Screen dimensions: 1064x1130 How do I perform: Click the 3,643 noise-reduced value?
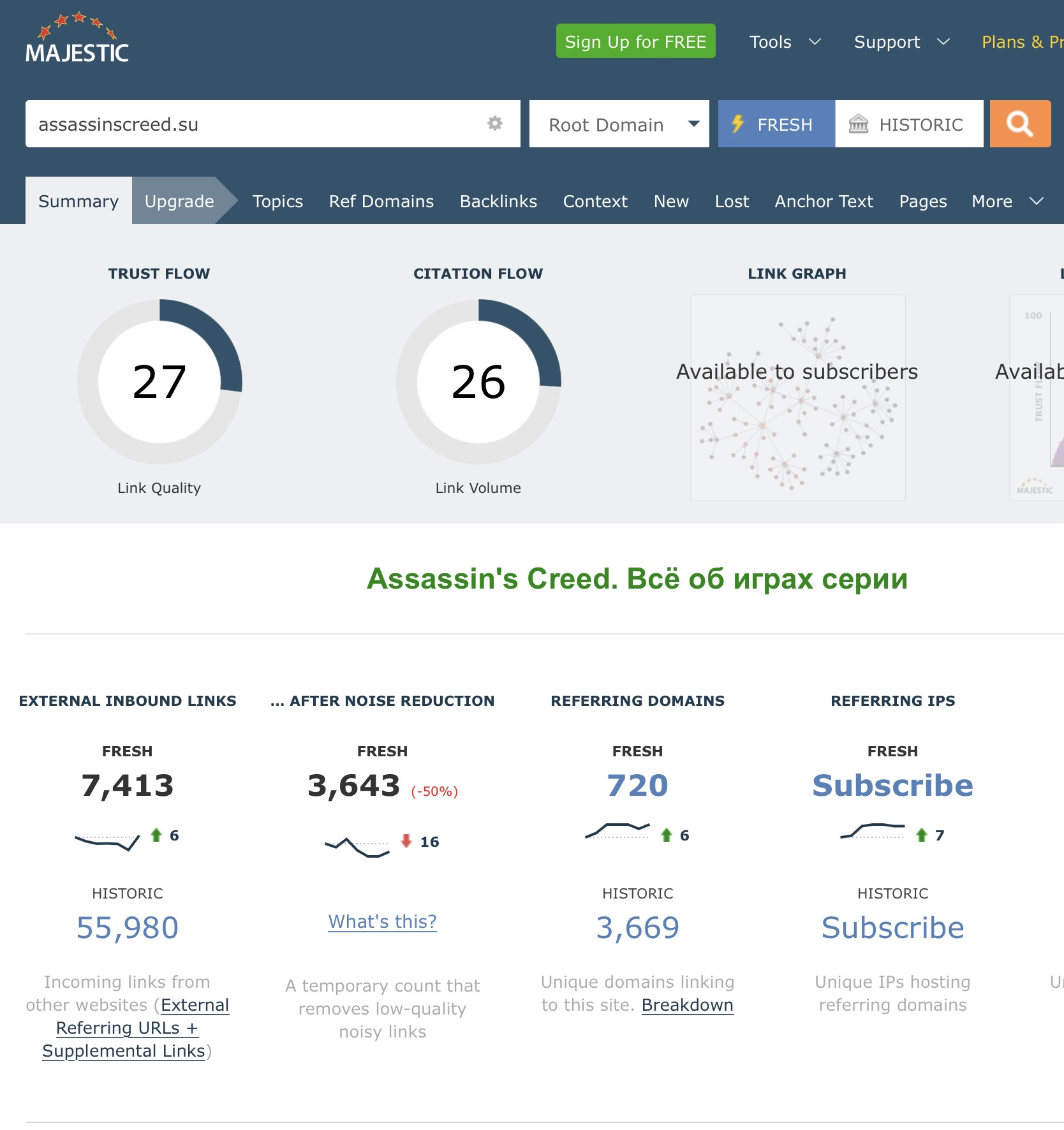(354, 785)
